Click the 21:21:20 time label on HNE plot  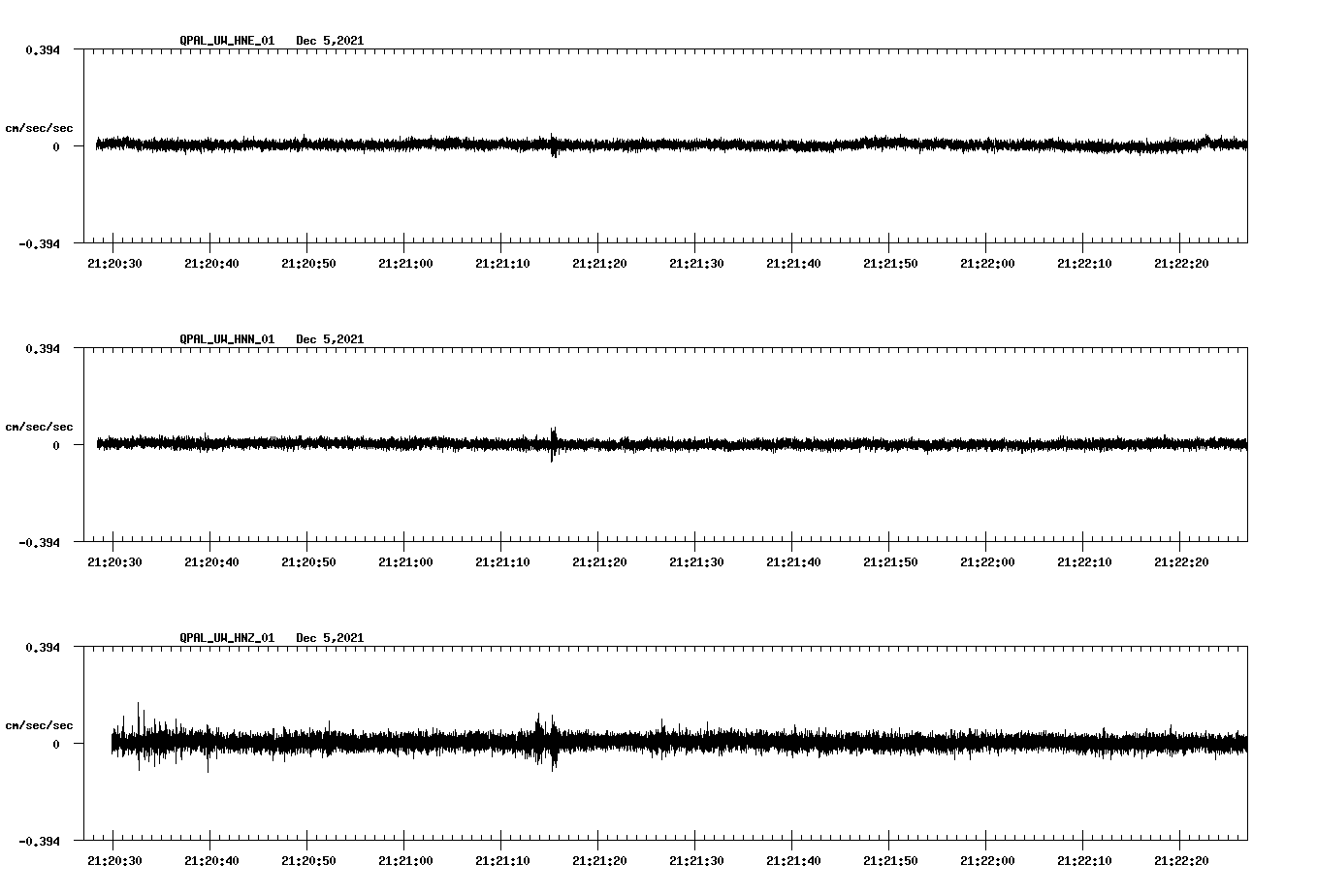coord(599,264)
